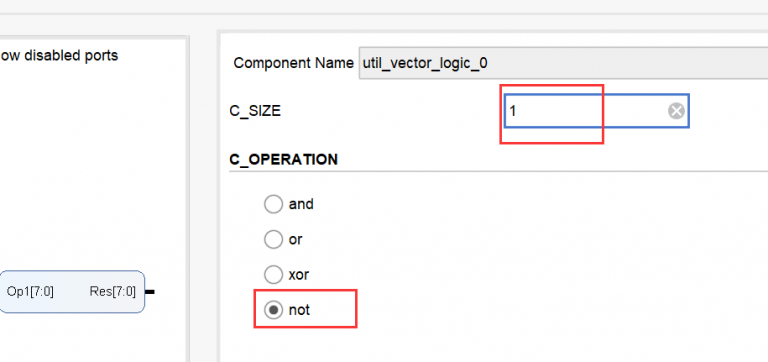Click the Op1[7:0] port on the block

coord(30,292)
